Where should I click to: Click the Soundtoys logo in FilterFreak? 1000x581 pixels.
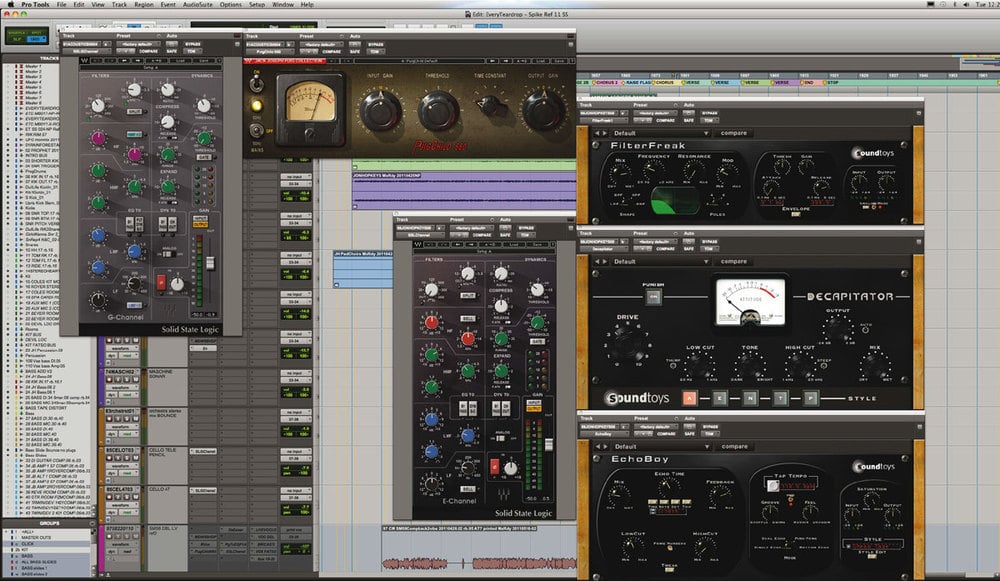click(873, 152)
